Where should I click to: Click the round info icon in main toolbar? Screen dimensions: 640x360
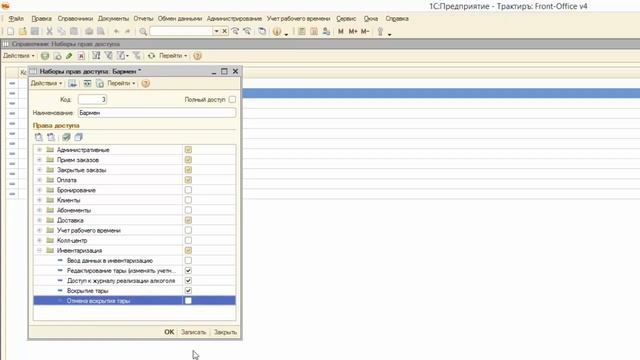[x=277, y=31]
